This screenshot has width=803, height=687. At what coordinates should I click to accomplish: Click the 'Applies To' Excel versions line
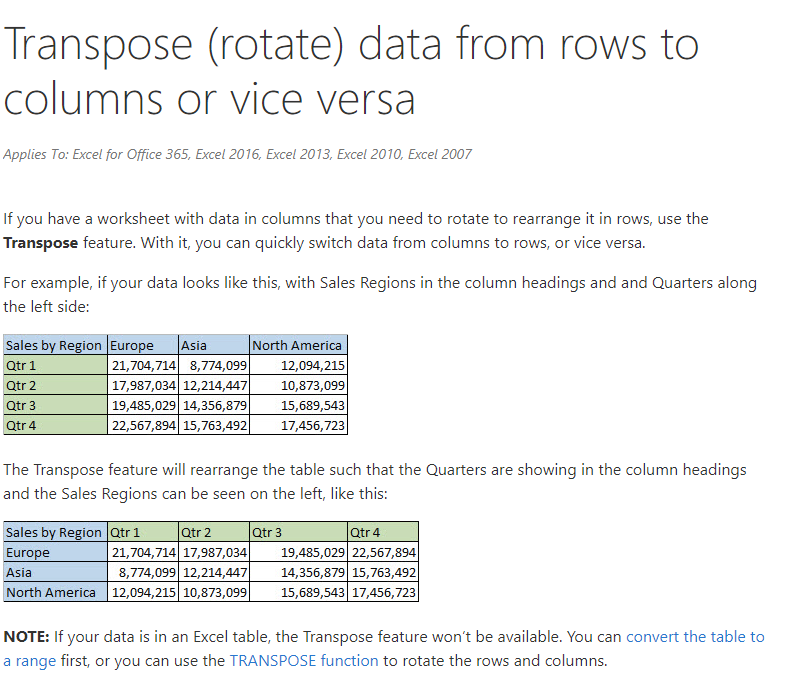237,154
